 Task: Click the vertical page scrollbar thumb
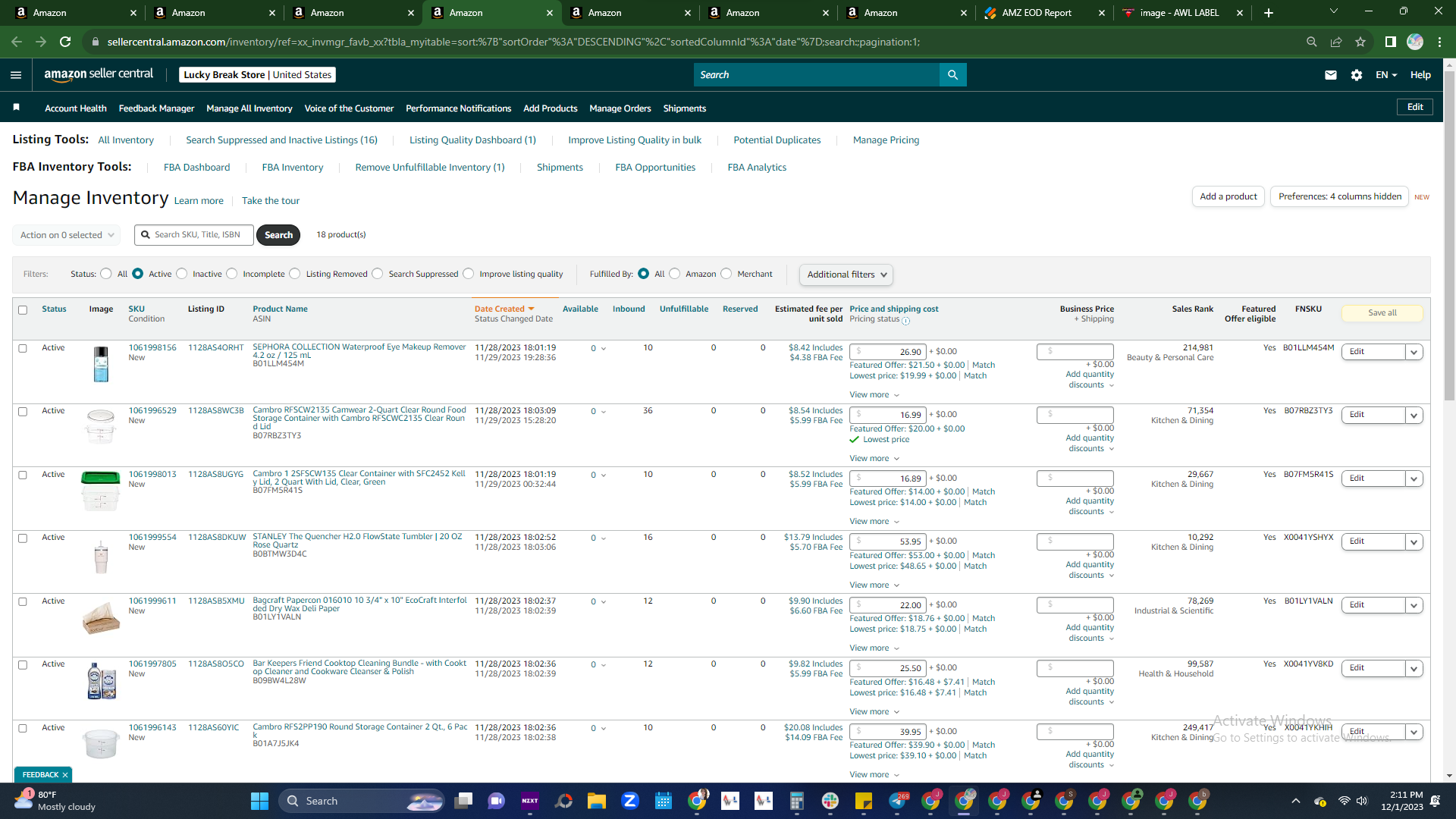[1449, 235]
